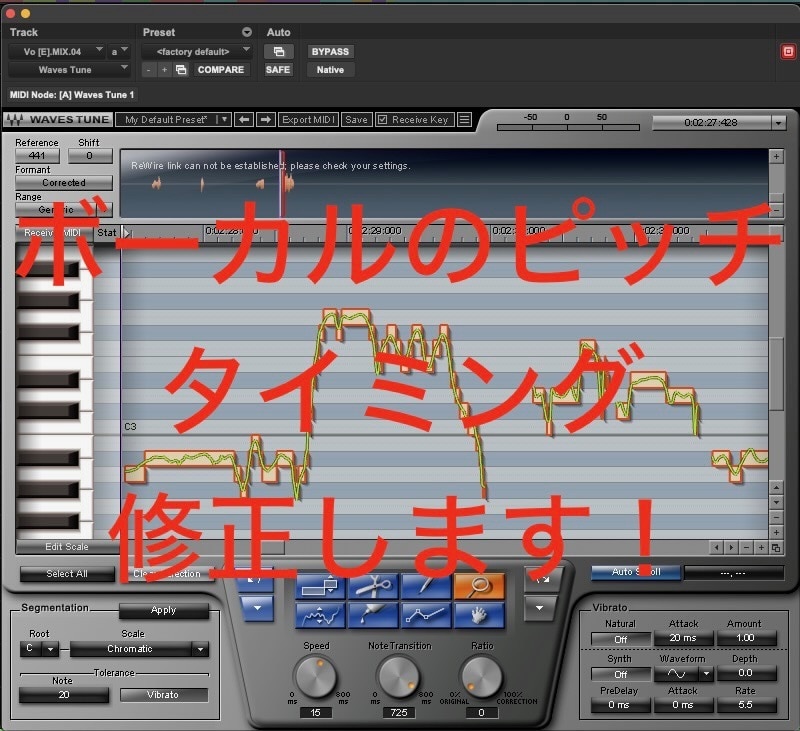Image resolution: width=800 pixels, height=731 pixels.
Task: Click the segmentation Apply button
Action: pos(164,610)
